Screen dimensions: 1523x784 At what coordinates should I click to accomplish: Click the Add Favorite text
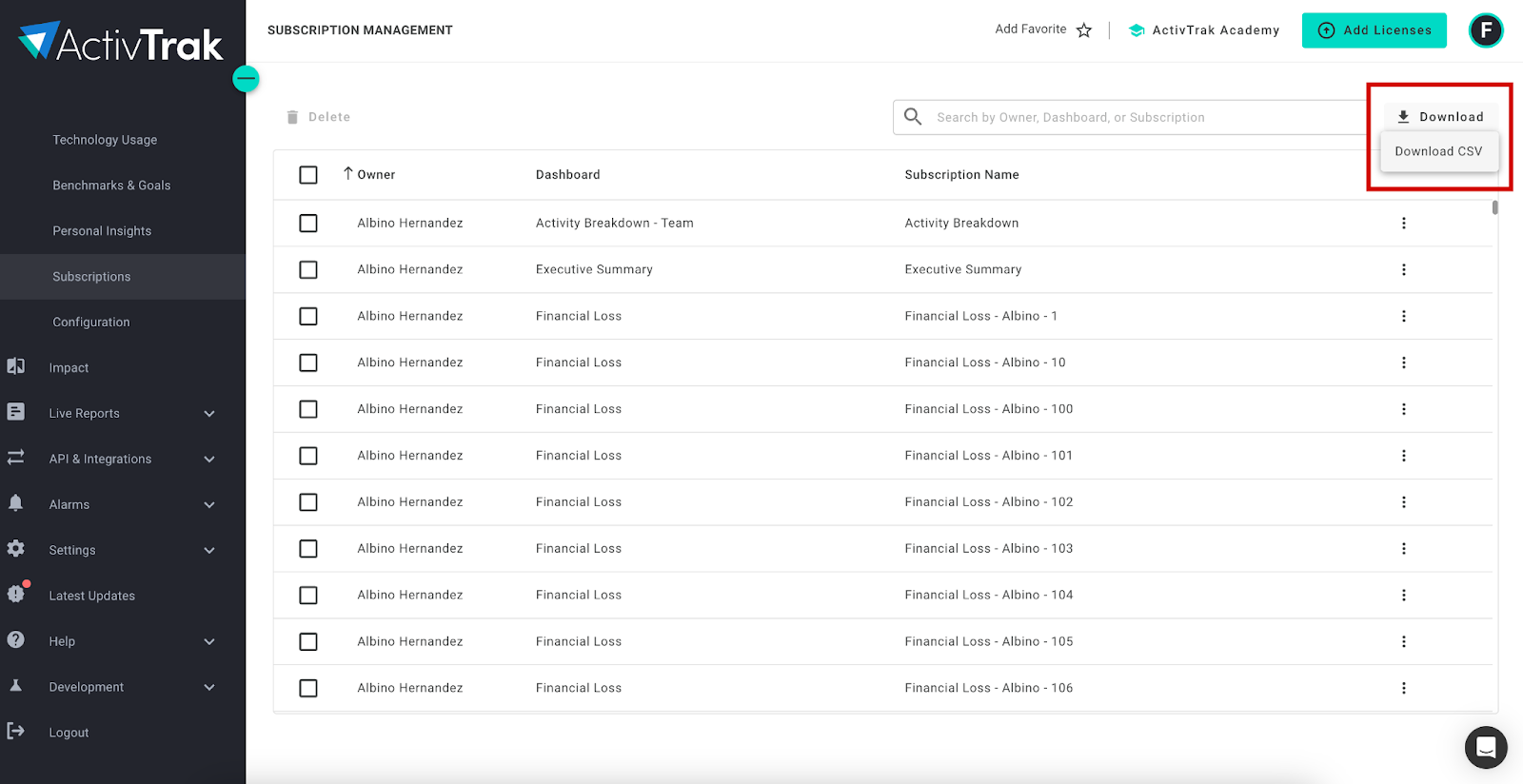point(1031,29)
